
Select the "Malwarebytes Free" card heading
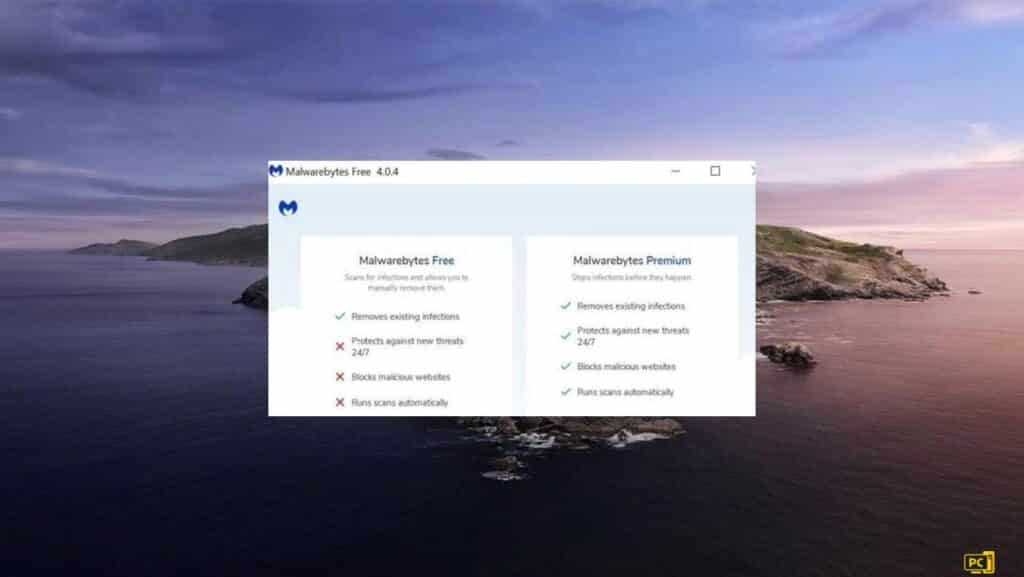(406, 260)
